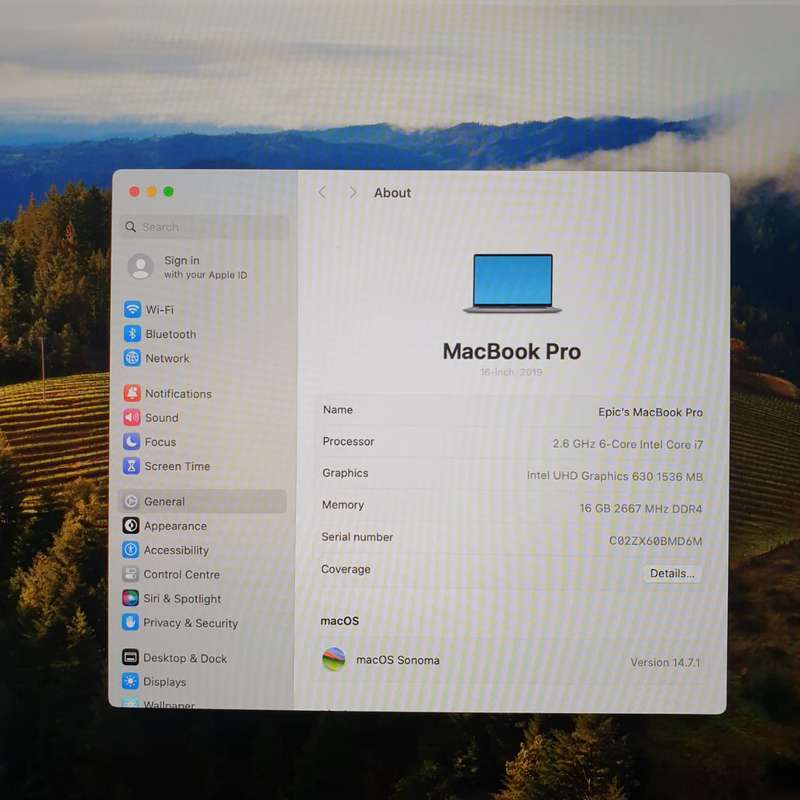Open Focus moon icon
The width and height of the screenshot is (800, 800).
(x=132, y=441)
